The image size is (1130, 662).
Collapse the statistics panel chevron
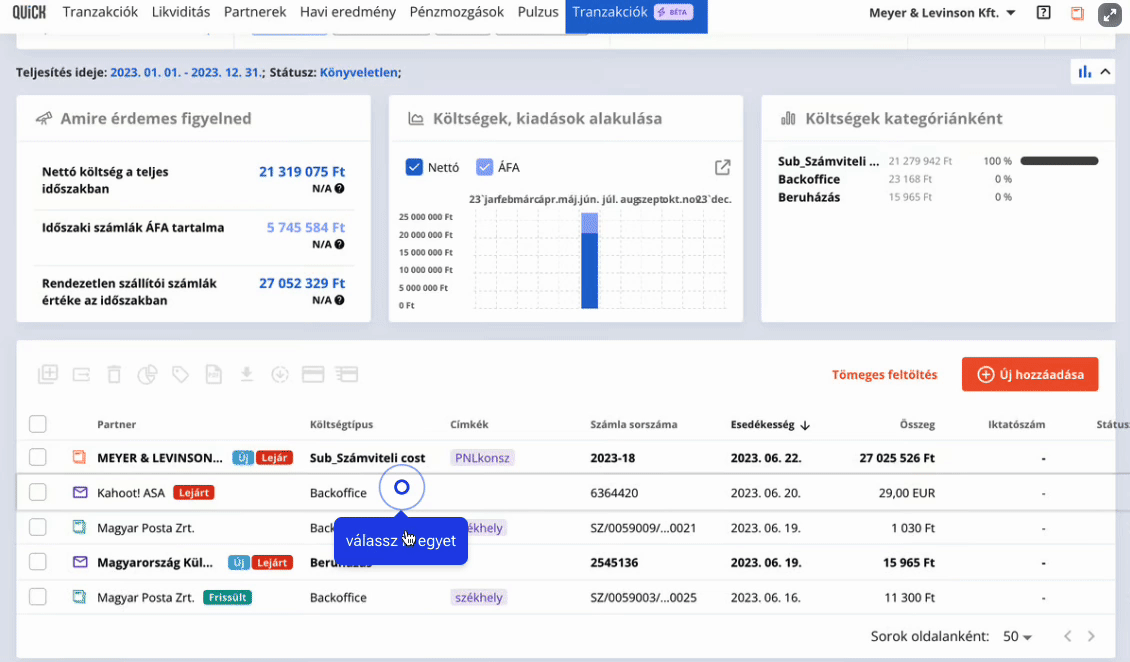click(1105, 72)
